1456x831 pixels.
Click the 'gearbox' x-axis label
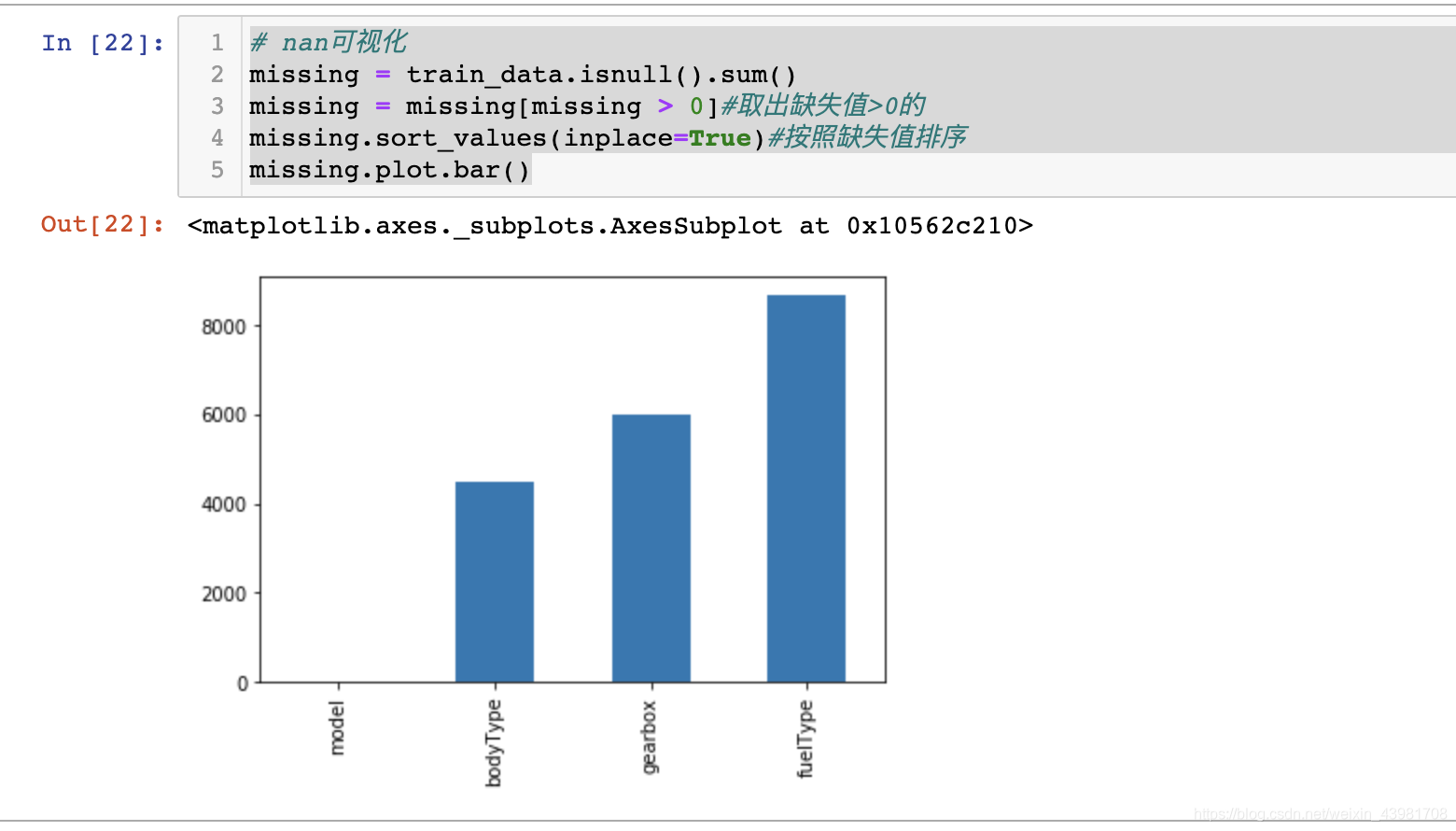coord(650,738)
